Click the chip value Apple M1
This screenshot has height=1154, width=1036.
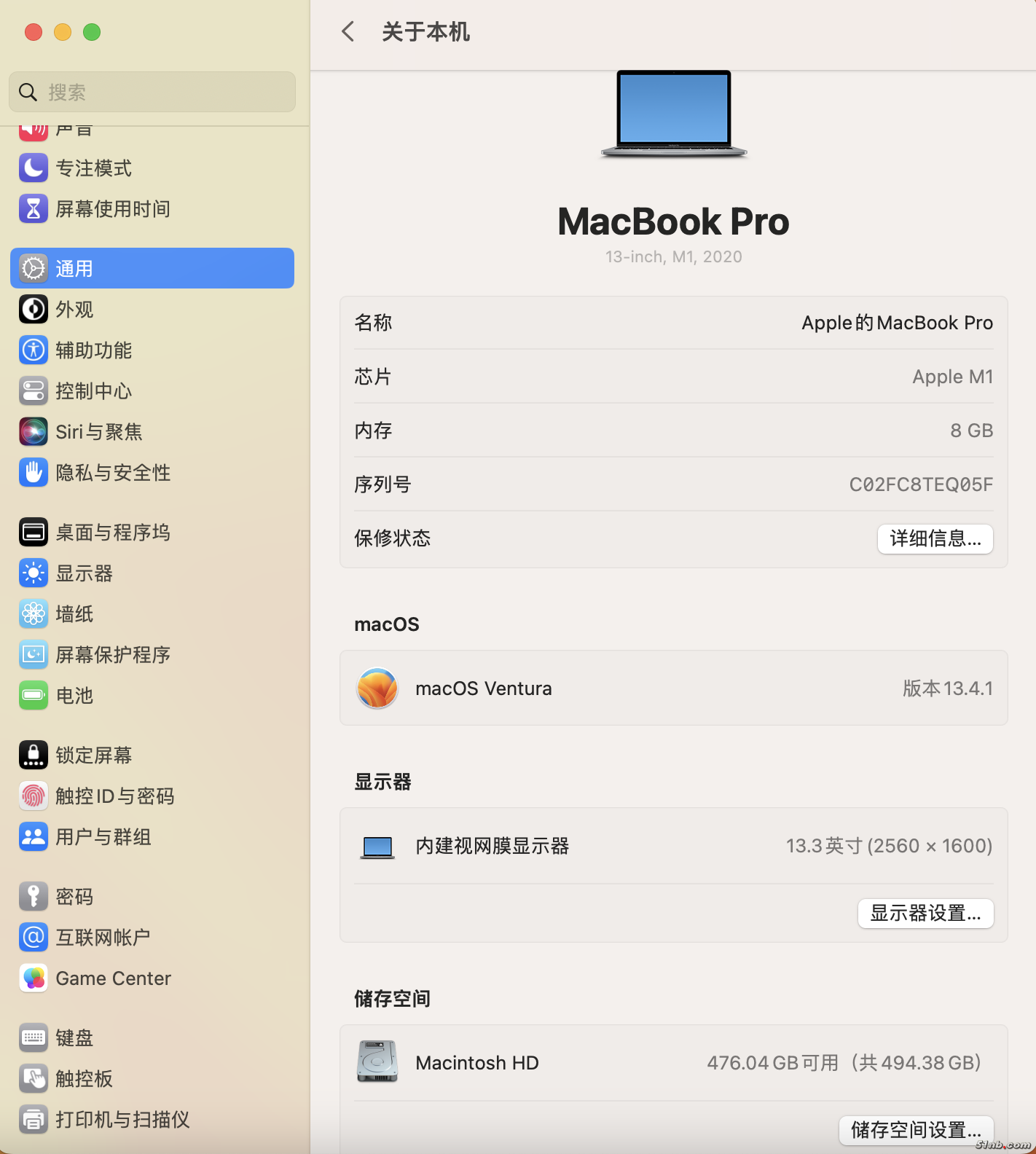click(x=953, y=377)
